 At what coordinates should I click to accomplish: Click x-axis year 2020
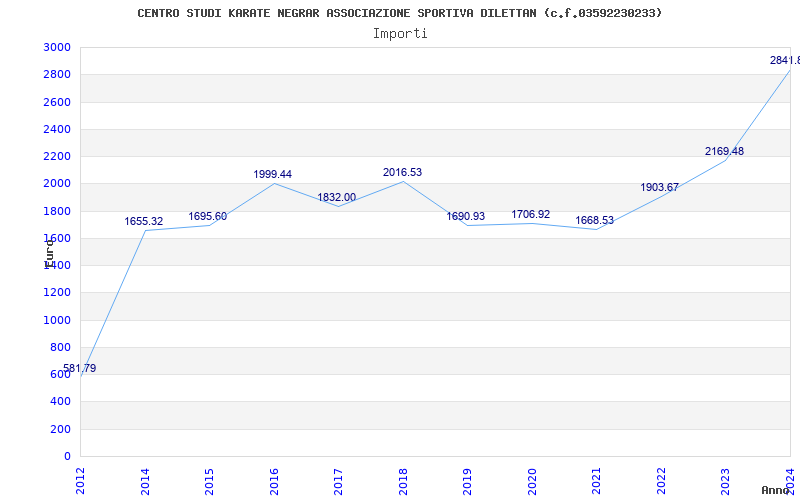[x=532, y=481]
